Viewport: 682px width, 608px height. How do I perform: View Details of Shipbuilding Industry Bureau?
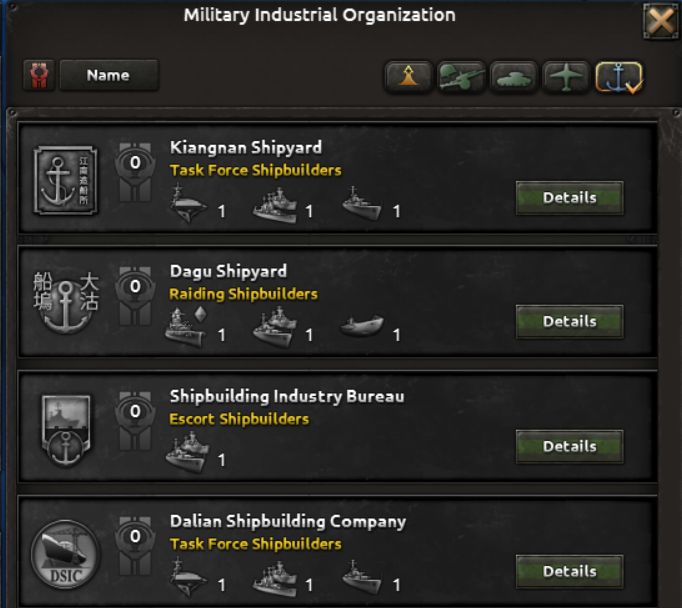pos(569,447)
